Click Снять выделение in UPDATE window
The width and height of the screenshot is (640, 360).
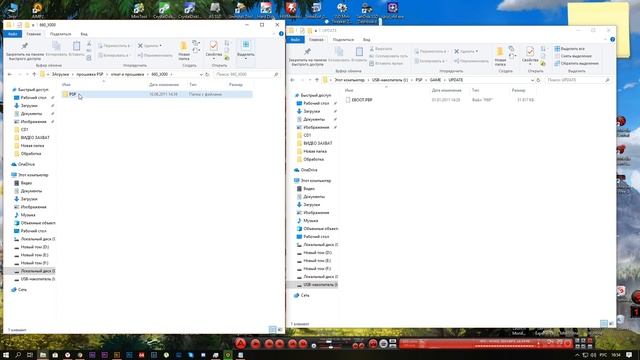coord(573,56)
